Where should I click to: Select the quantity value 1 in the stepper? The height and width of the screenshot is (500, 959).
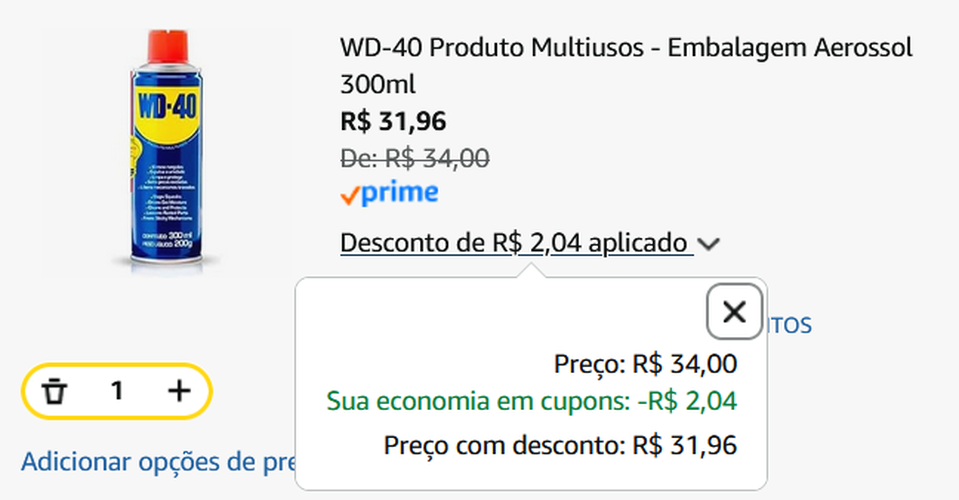117,390
